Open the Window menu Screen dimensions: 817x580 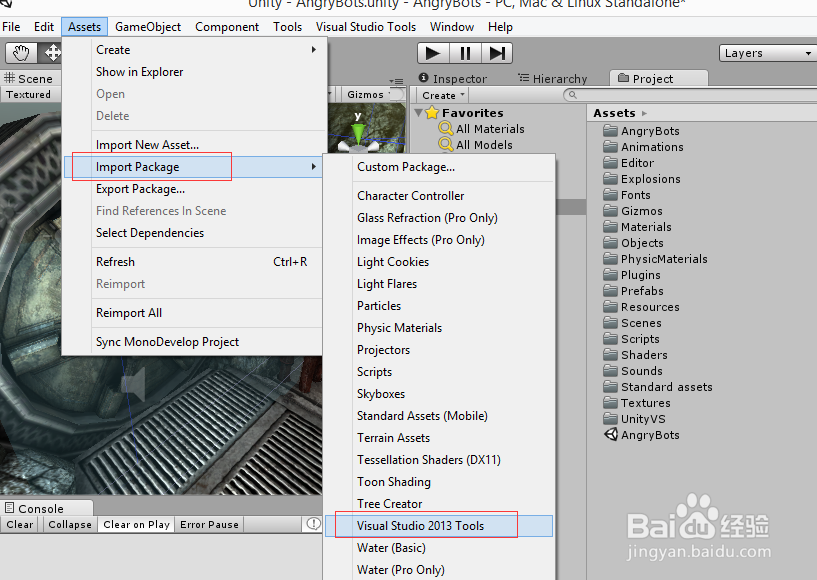452,27
